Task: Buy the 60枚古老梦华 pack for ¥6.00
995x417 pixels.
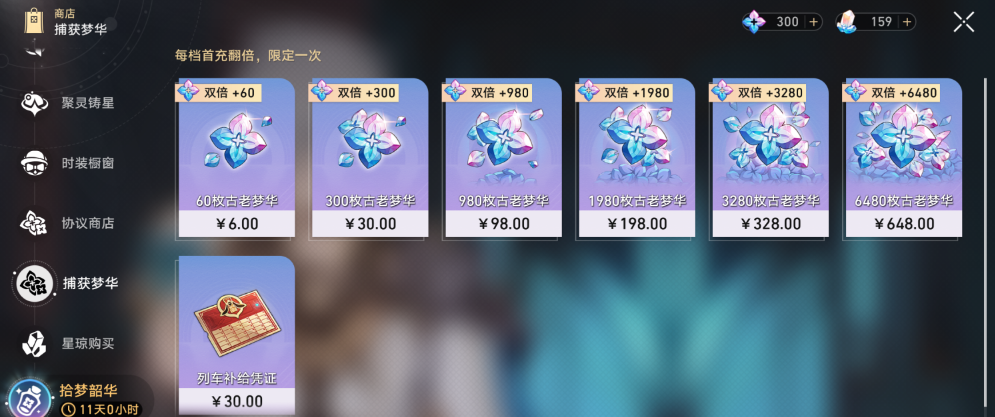Action: pos(237,159)
